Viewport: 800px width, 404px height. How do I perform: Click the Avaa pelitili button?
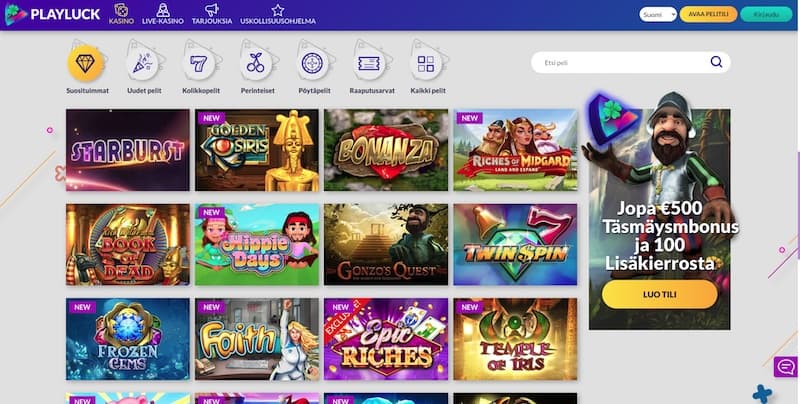click(x=708, y=14)
